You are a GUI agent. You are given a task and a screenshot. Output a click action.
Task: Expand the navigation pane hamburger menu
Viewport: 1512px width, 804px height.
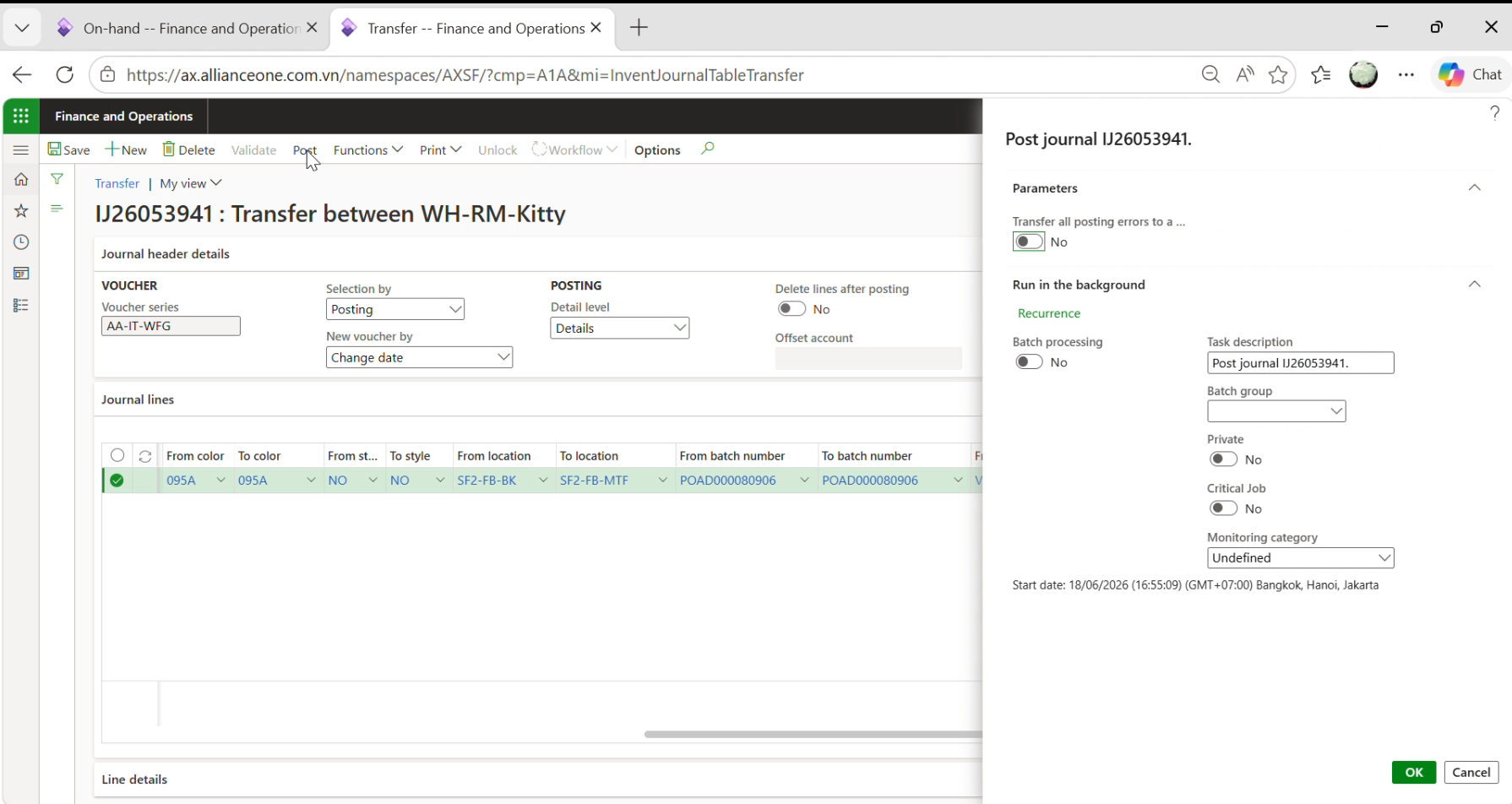21,150
